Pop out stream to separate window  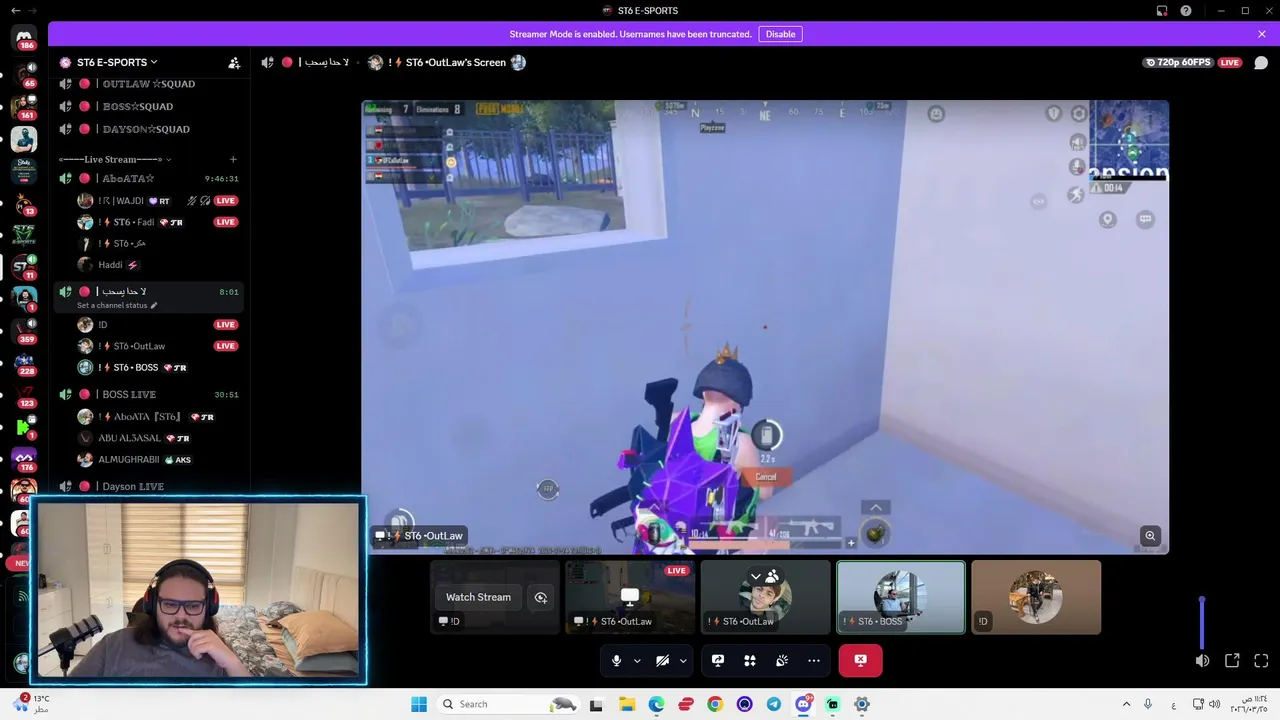click(x=1232, y=660)
